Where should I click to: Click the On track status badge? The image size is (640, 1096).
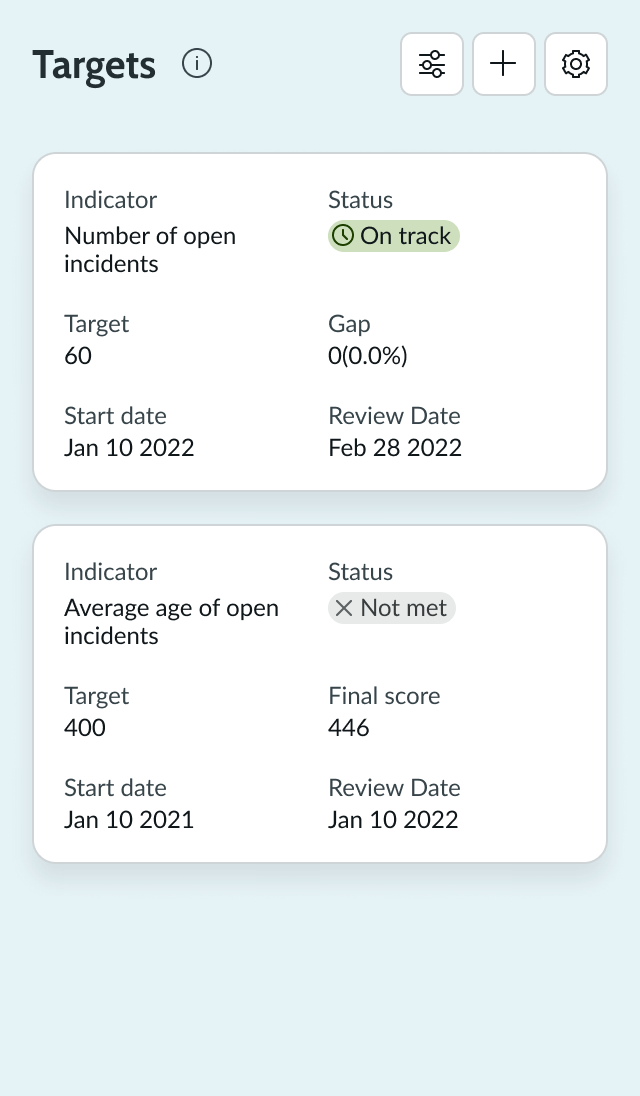click(x=393, y=235)
